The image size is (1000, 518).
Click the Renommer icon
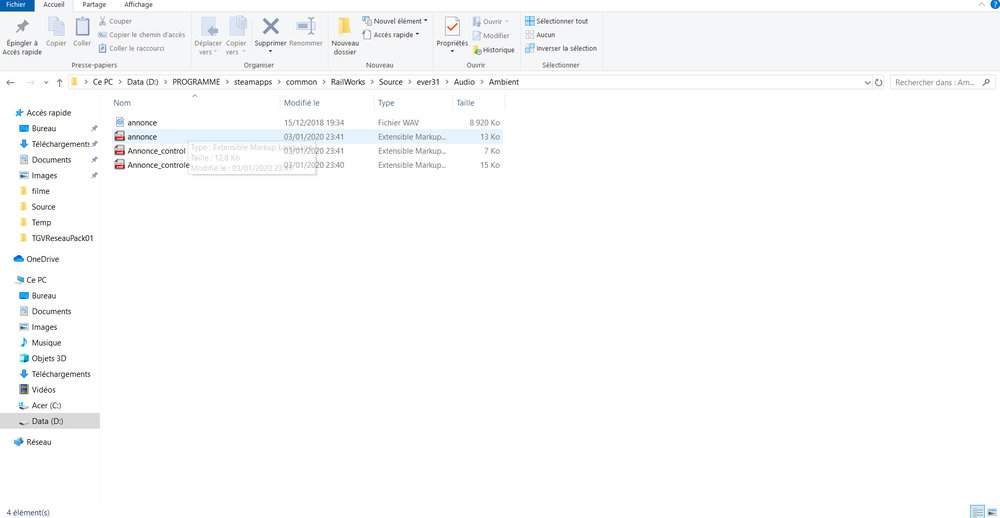click(x=305, y=27)
